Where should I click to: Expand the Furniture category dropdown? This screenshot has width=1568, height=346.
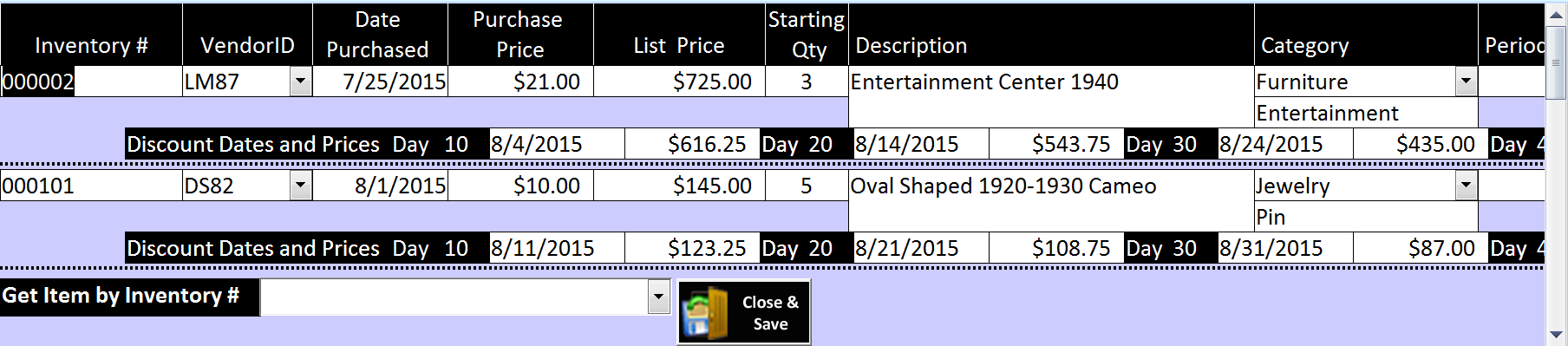1467,82
